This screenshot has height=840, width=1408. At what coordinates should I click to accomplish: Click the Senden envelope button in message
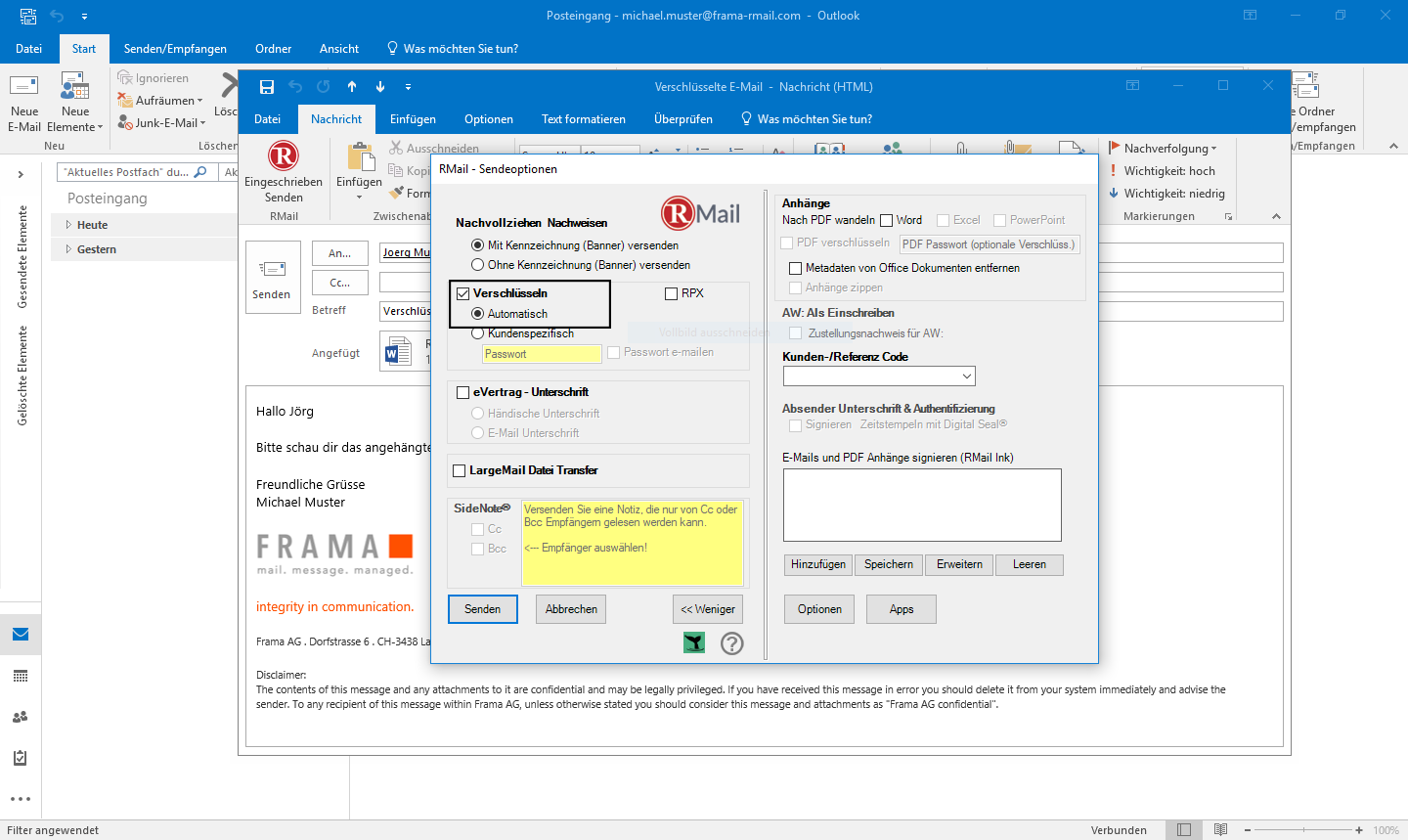point(273,278)
